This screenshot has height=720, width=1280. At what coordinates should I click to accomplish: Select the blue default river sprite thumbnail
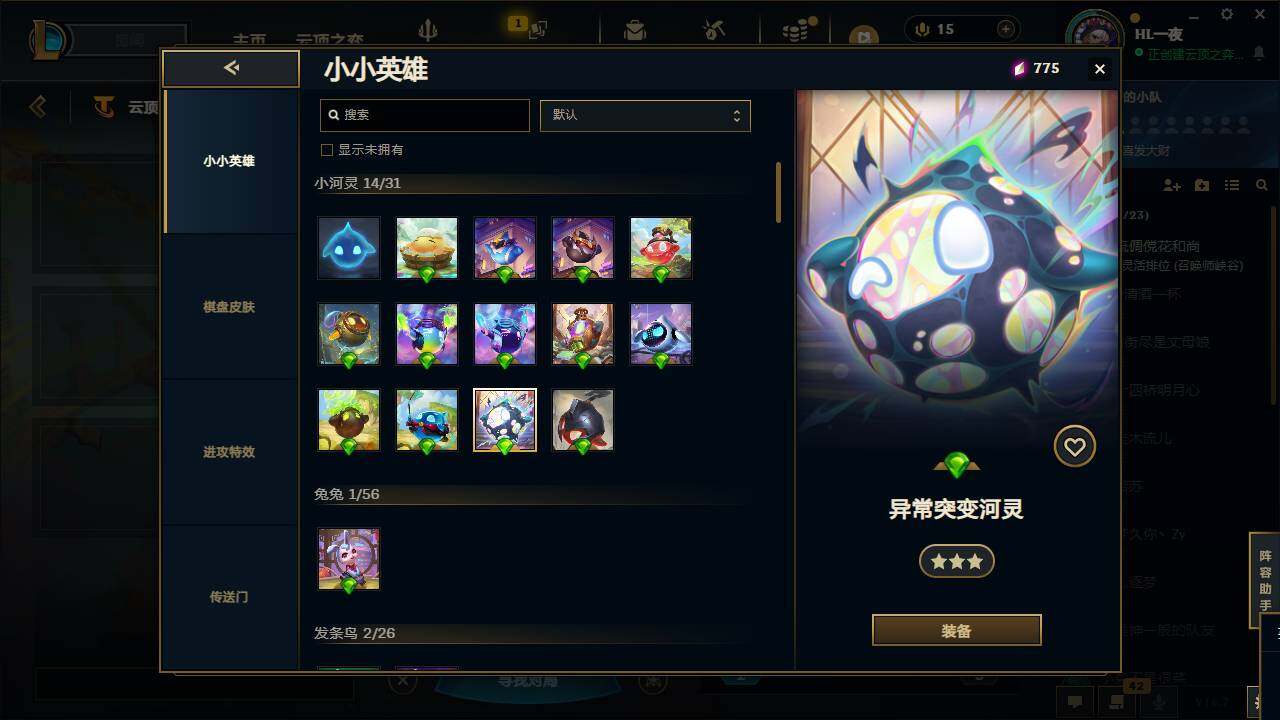(x=349, y=248)
